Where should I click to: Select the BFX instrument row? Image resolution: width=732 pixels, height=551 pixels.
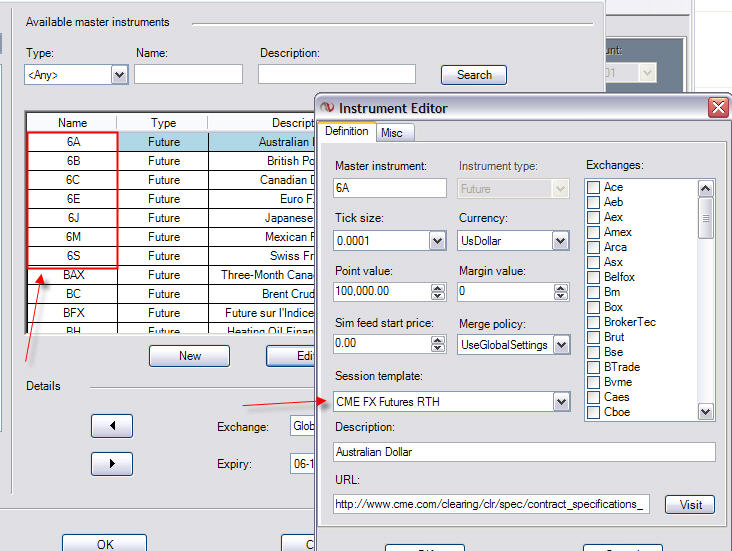pos(172,313)
